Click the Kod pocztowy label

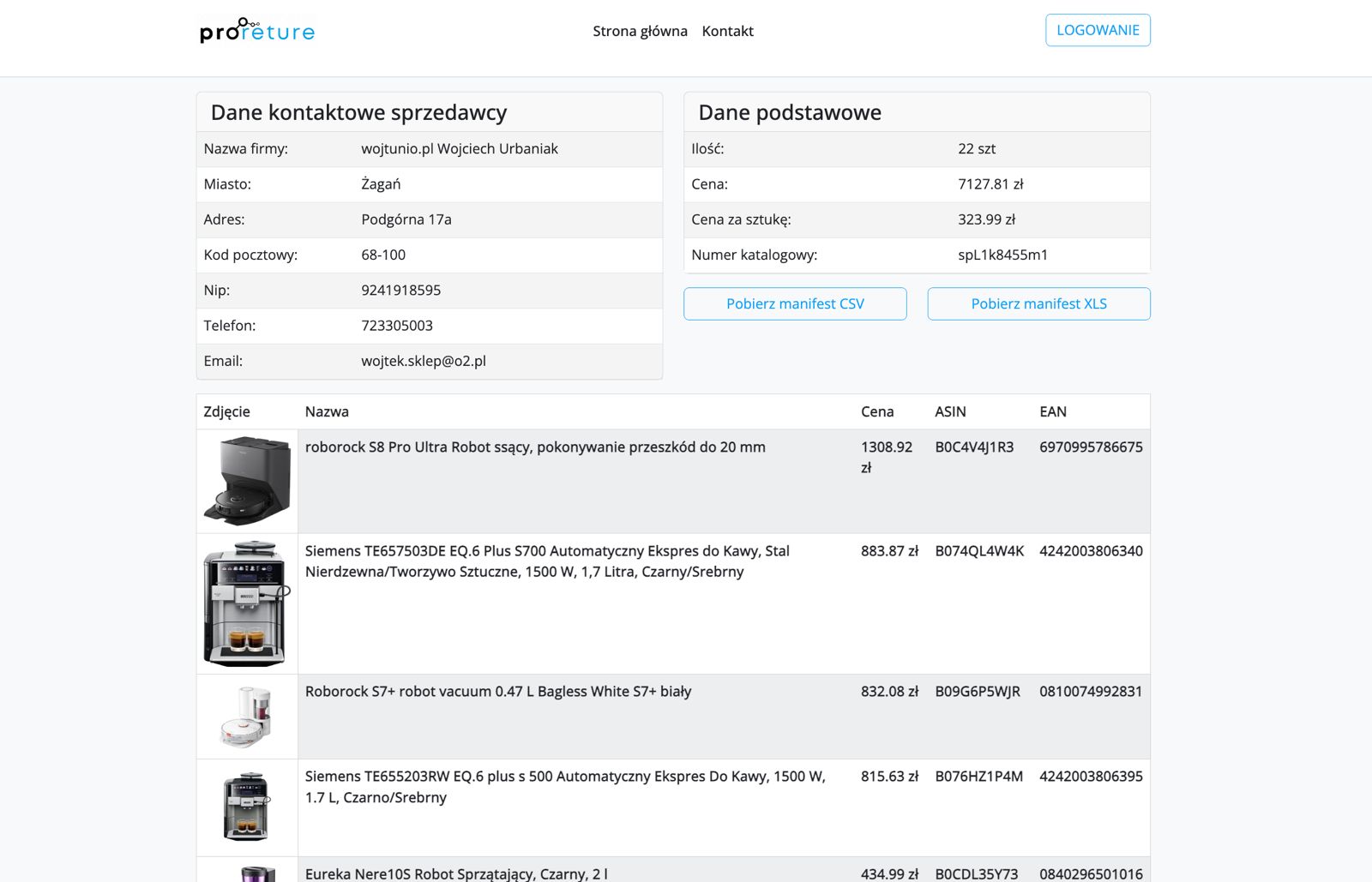point(250,255)
